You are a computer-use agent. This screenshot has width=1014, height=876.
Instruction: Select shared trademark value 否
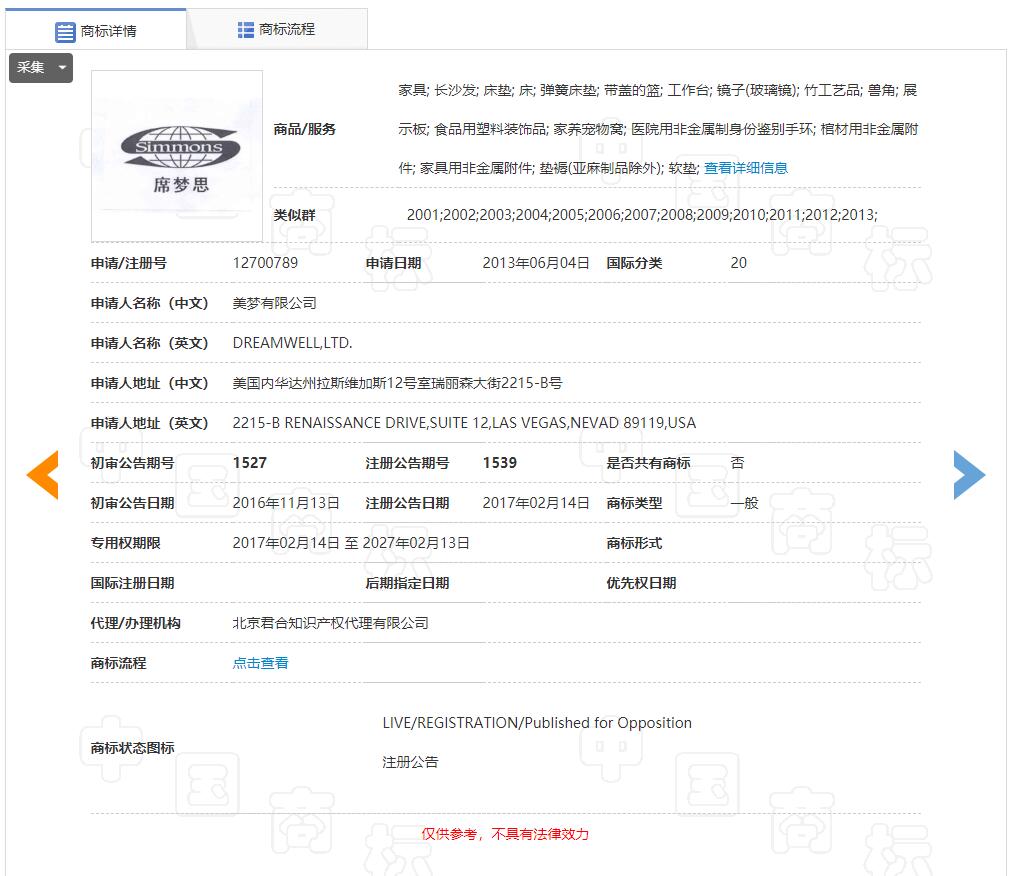point(737,463)
